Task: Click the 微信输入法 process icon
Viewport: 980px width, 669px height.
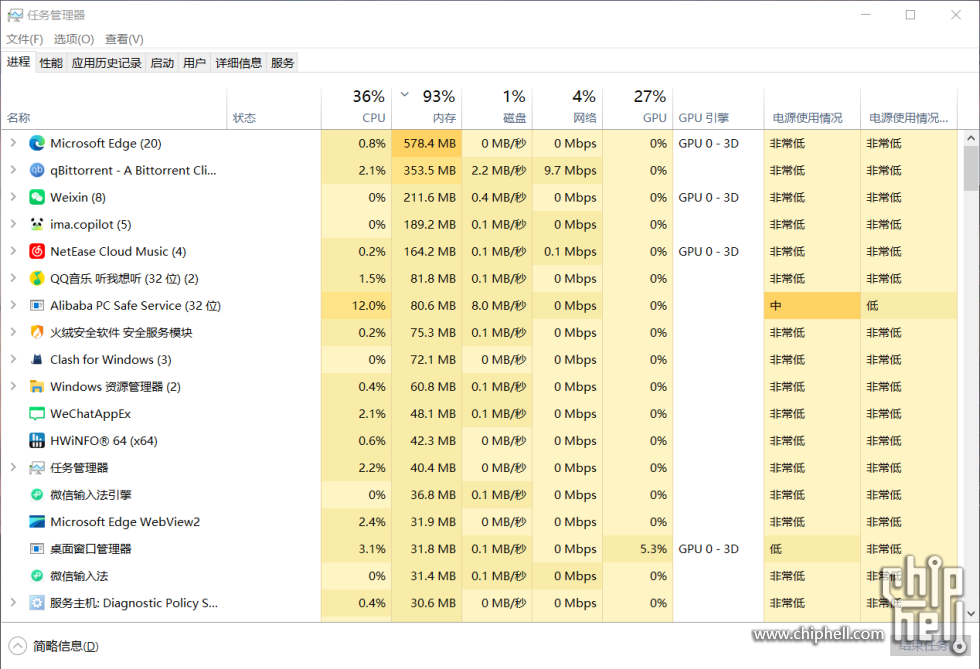Action: 37,576
